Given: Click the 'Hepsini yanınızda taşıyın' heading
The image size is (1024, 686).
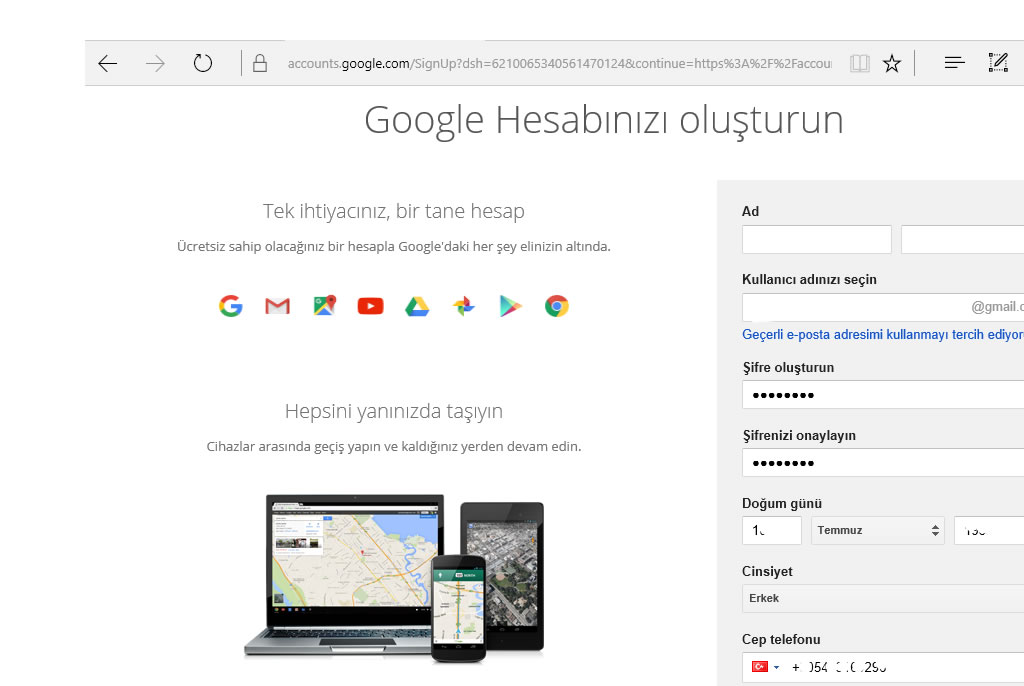Looking at the screenshot, I should coord(394,411).
